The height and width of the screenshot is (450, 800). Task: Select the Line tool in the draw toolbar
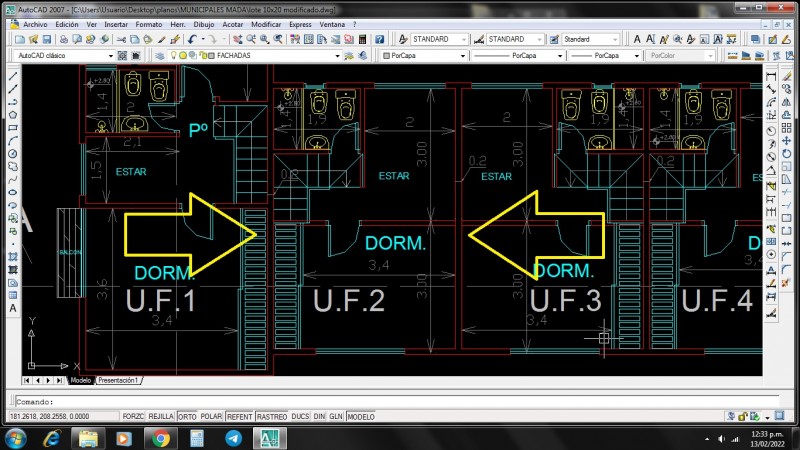coord(12,76)
